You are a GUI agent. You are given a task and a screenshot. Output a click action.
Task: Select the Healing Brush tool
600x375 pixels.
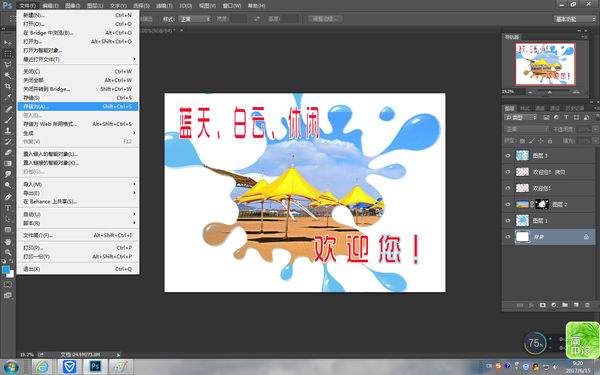pyautogui.click(x=8, y=108)
